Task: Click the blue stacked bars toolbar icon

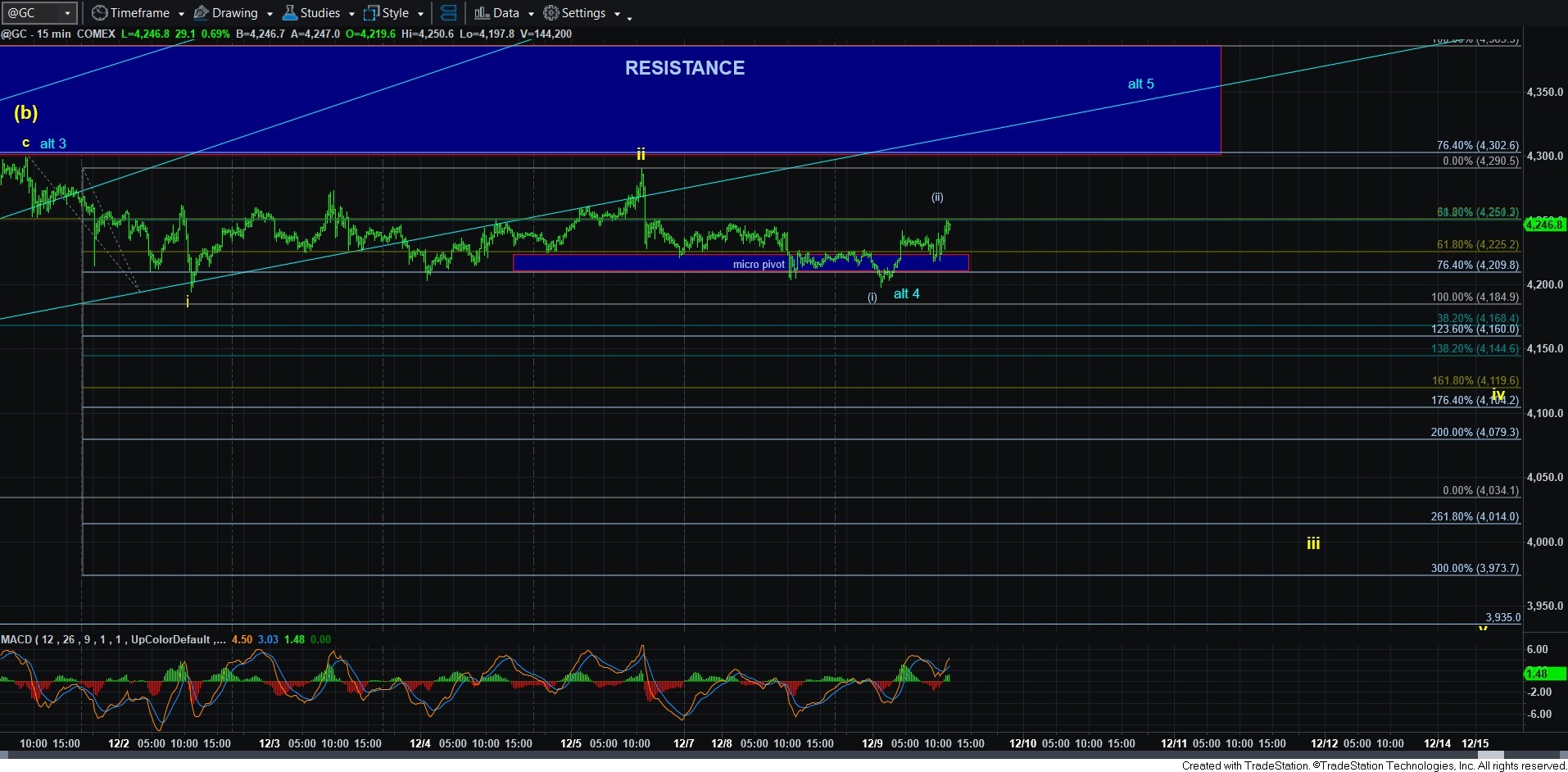Action: pyautogui.click(x=448, y=13)
